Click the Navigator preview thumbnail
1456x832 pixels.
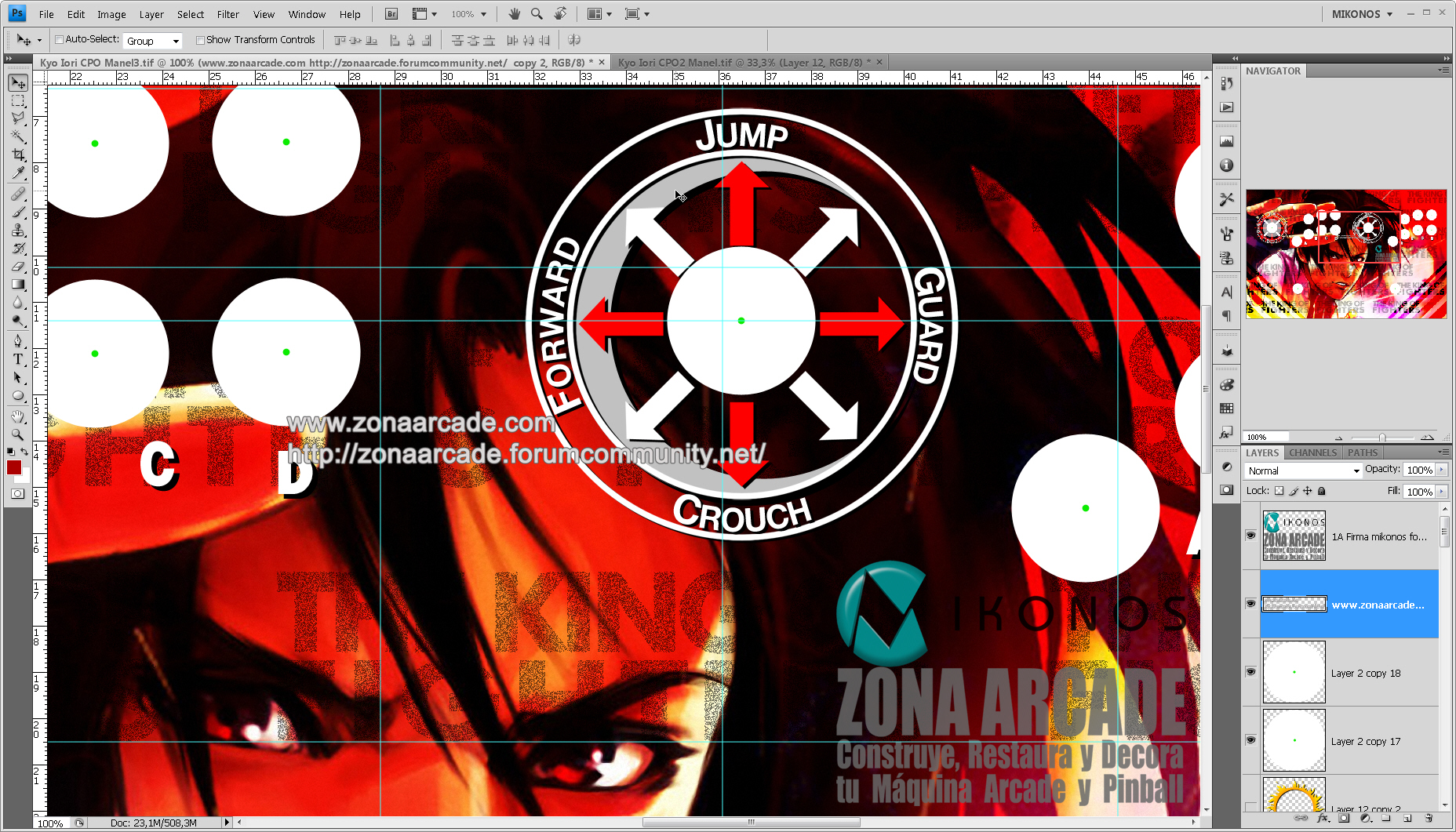coord(1346,253)
